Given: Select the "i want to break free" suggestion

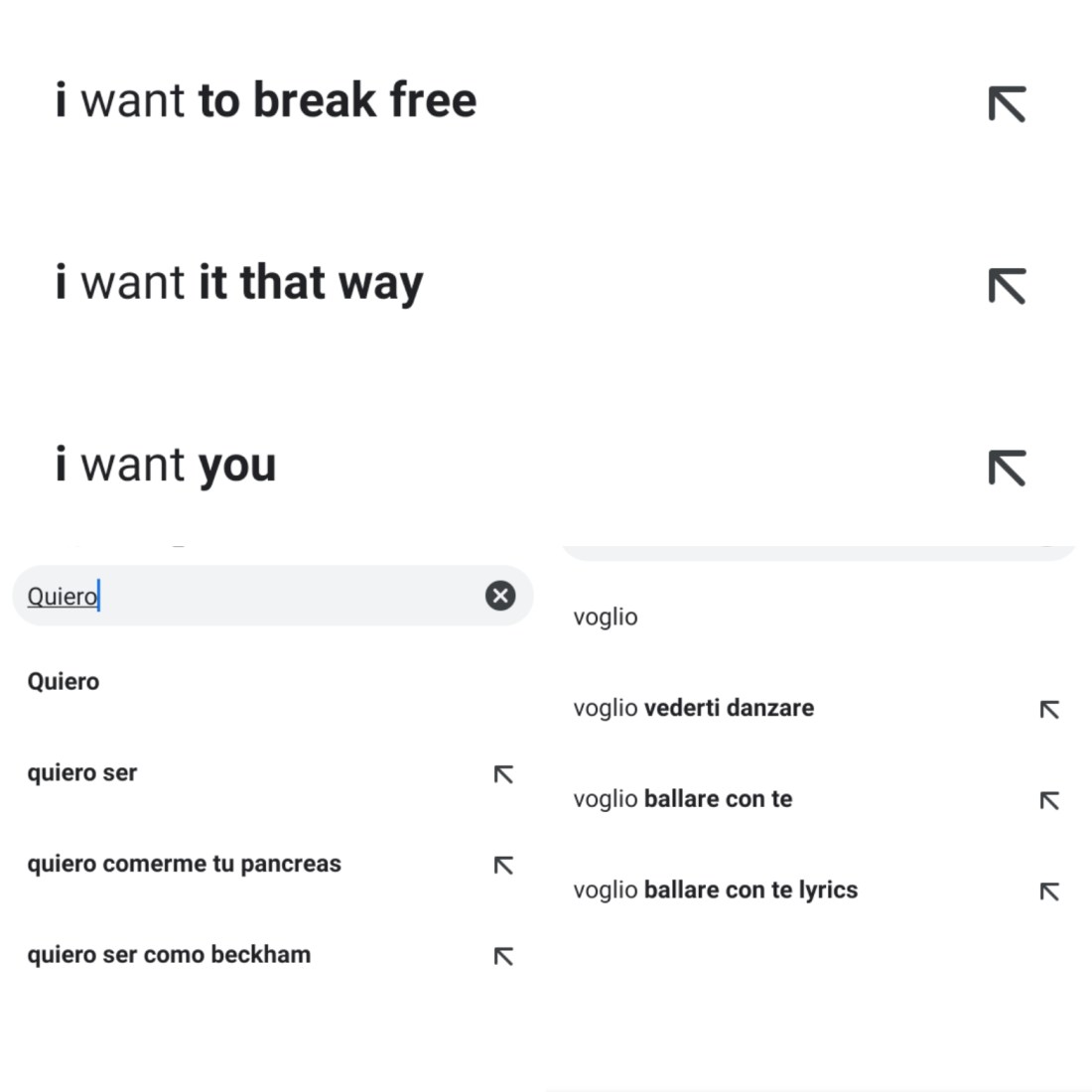Looking at the screenshot, I should point(266,101).
